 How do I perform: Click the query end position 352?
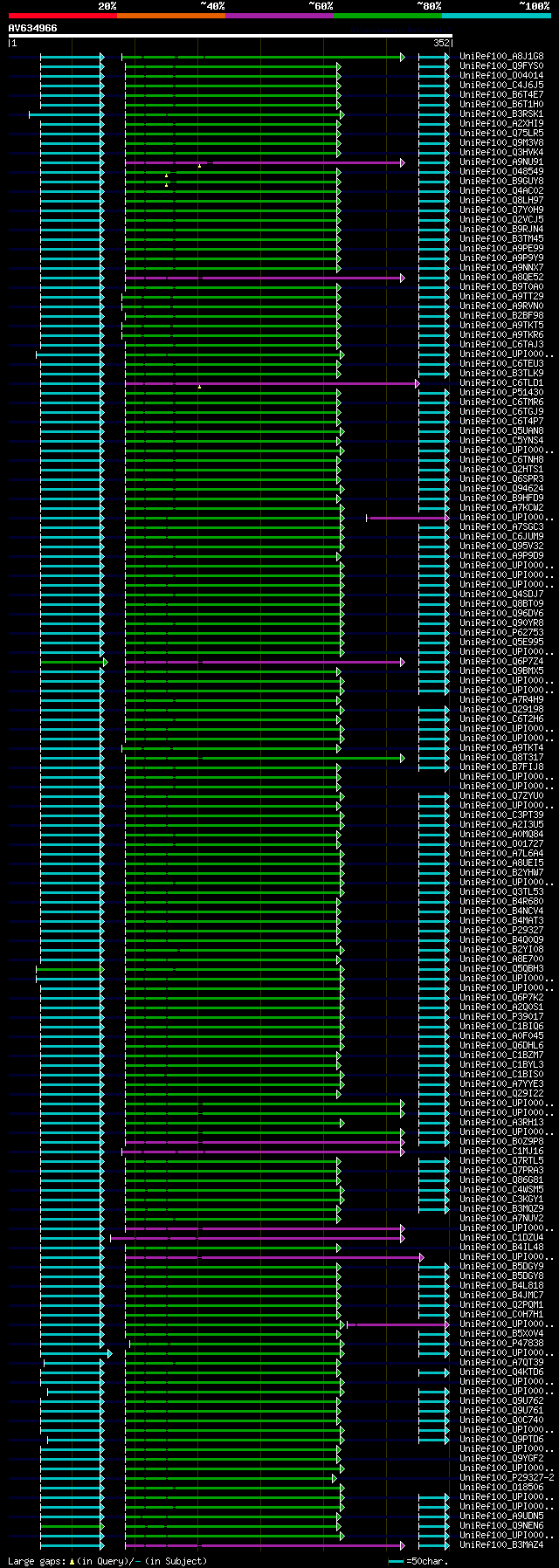click(441, 43)
